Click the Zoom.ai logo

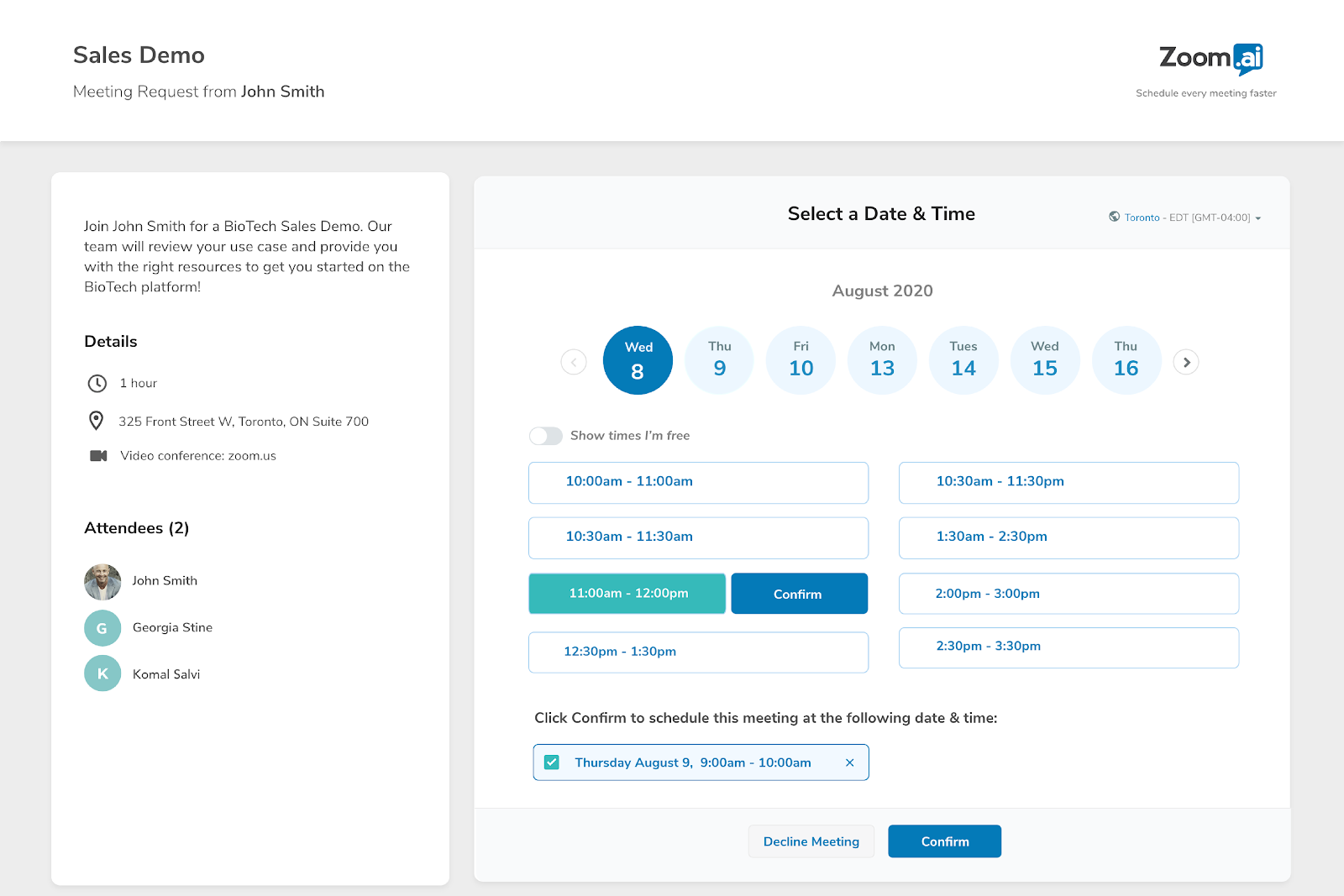1210,59
